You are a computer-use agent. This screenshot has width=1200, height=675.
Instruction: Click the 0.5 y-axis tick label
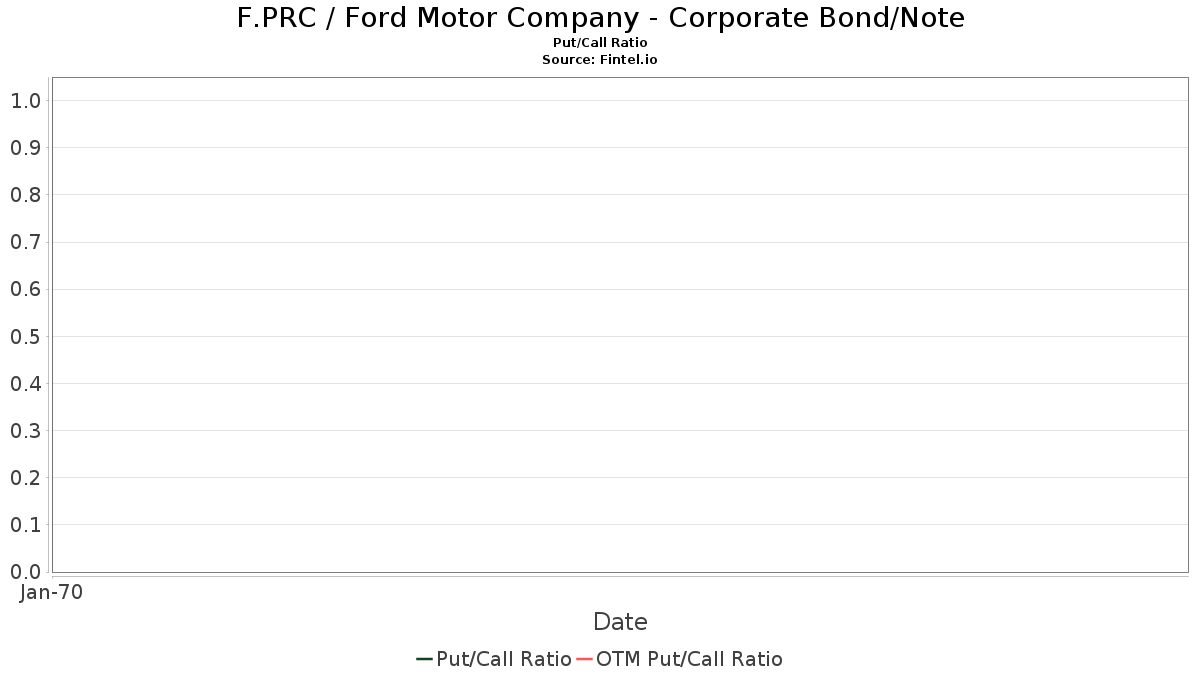tap(25, 336)
